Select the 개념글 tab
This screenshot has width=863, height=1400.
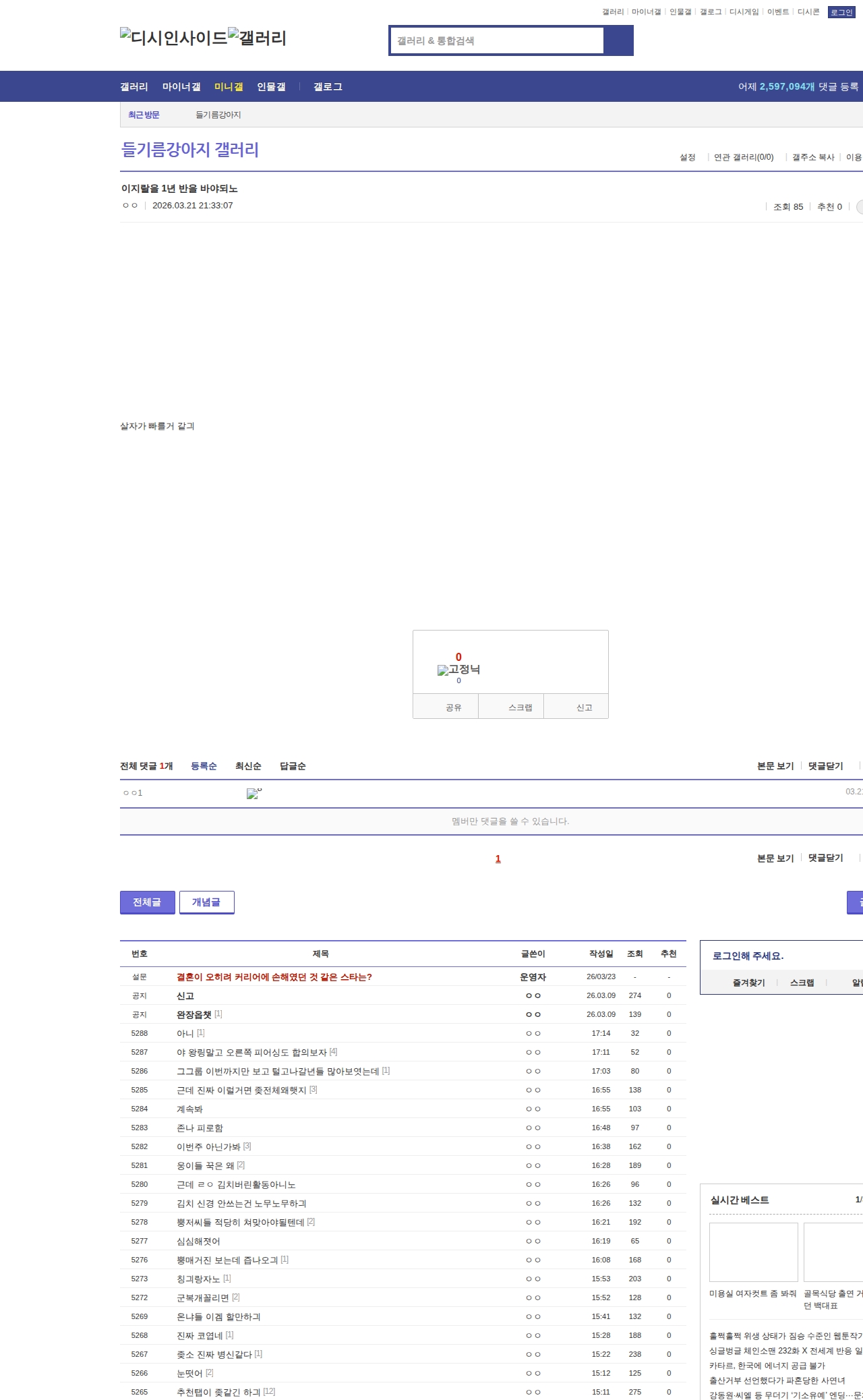tap(206, 902)
